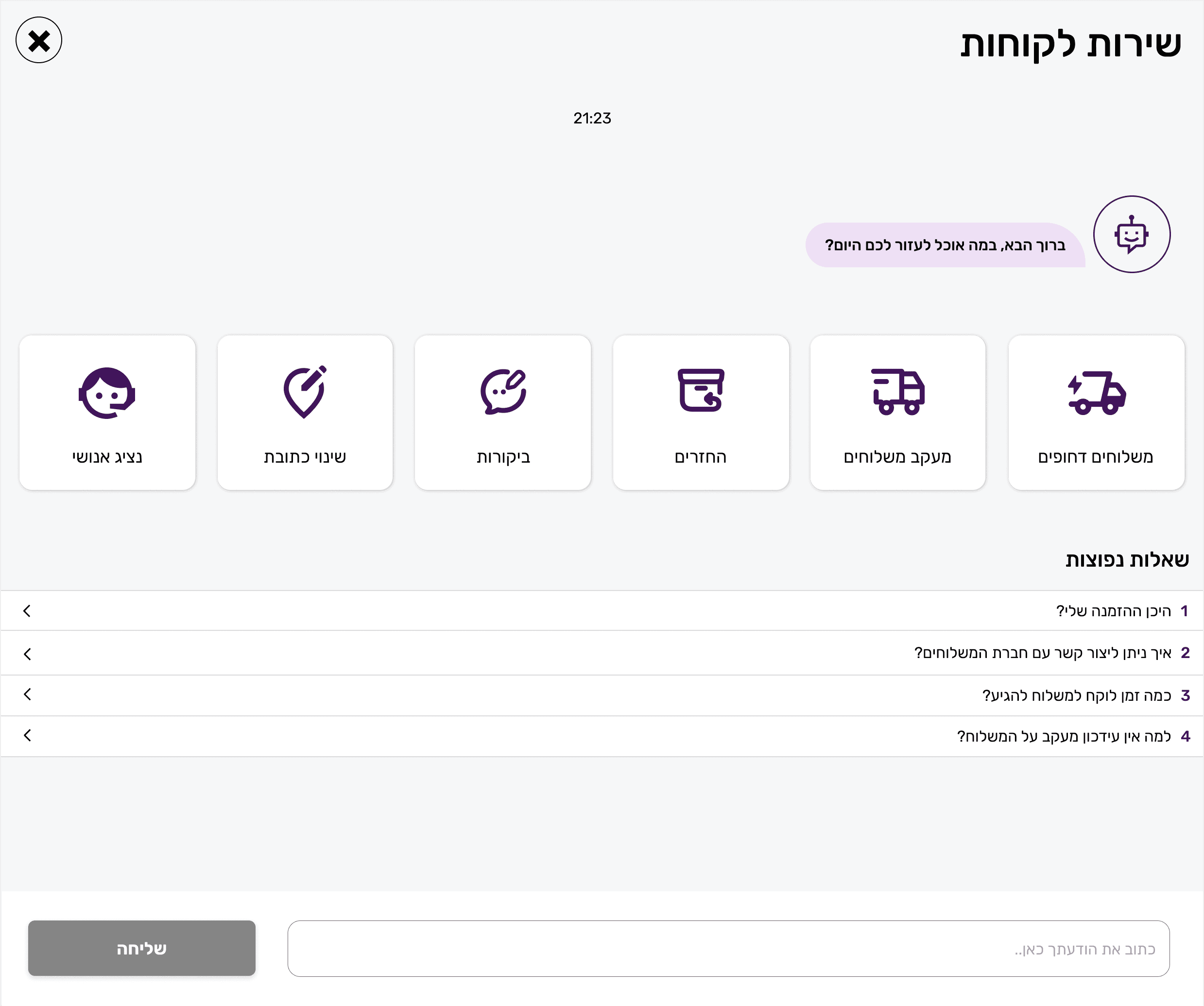
Task: Open shipment tracking truck icon (מעקב משלוחים)
Action: point(898,392)
